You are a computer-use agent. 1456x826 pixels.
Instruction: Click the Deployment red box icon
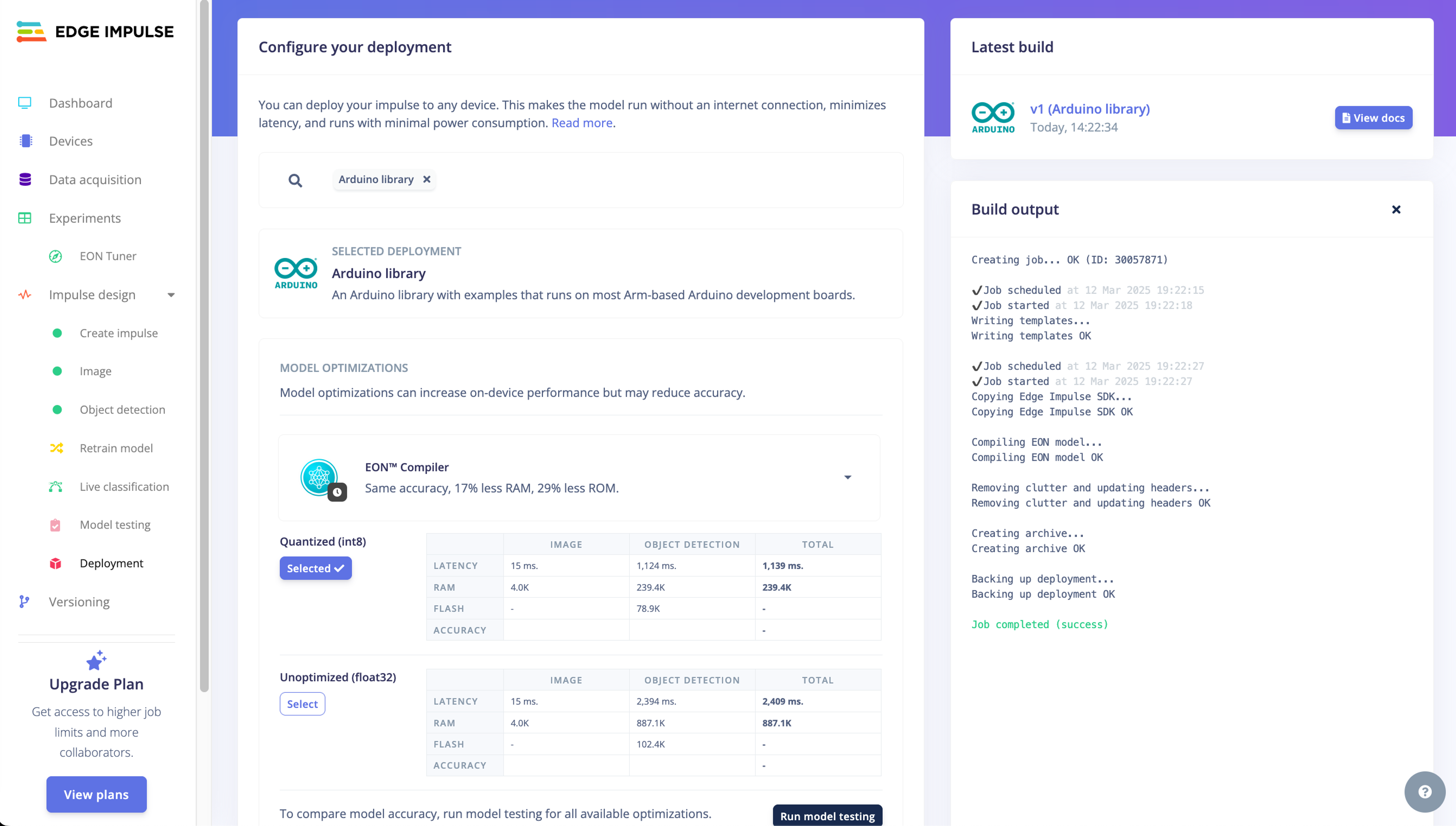coord(56,563)
